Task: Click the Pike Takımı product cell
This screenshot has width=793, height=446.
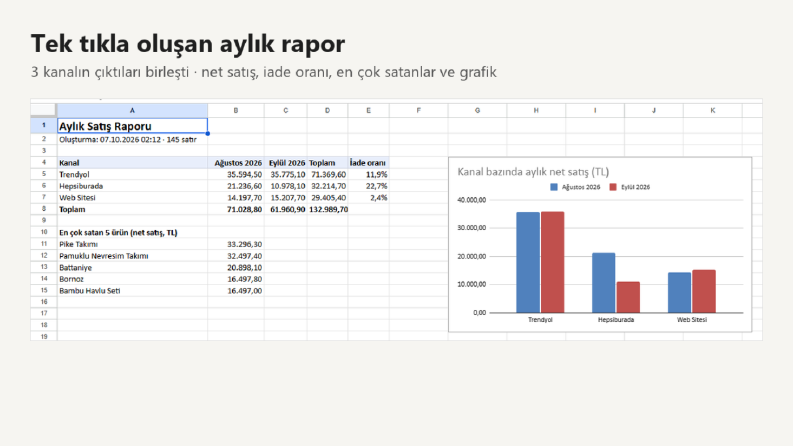Action: point(132,244)
